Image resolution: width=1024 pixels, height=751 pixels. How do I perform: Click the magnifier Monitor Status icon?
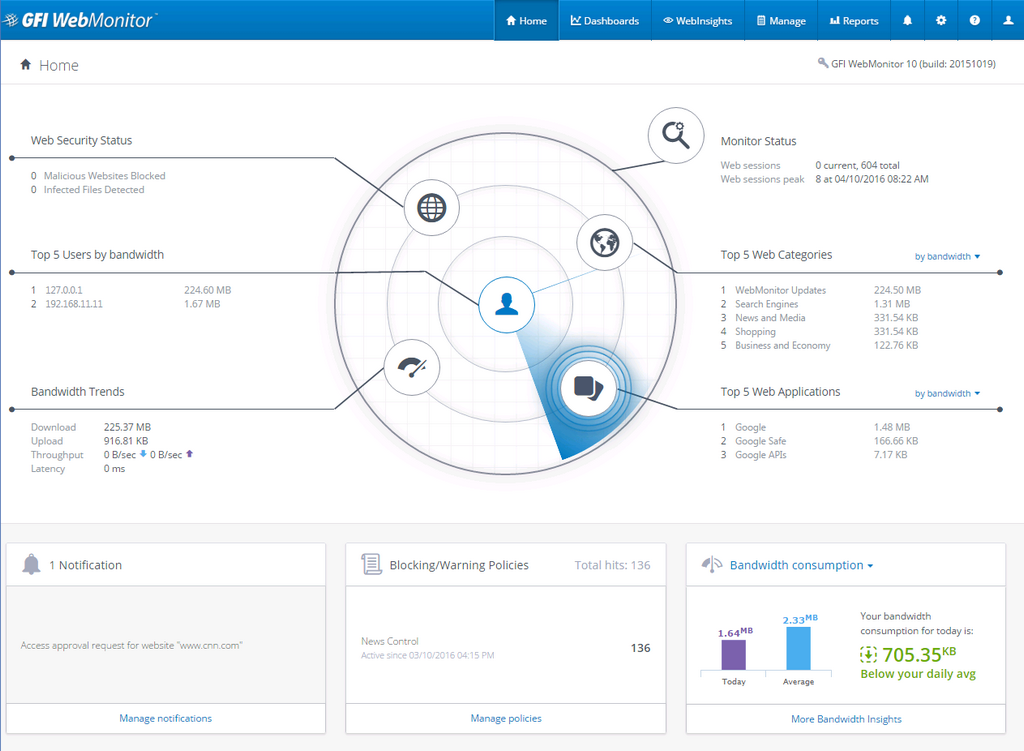[683, 135]
